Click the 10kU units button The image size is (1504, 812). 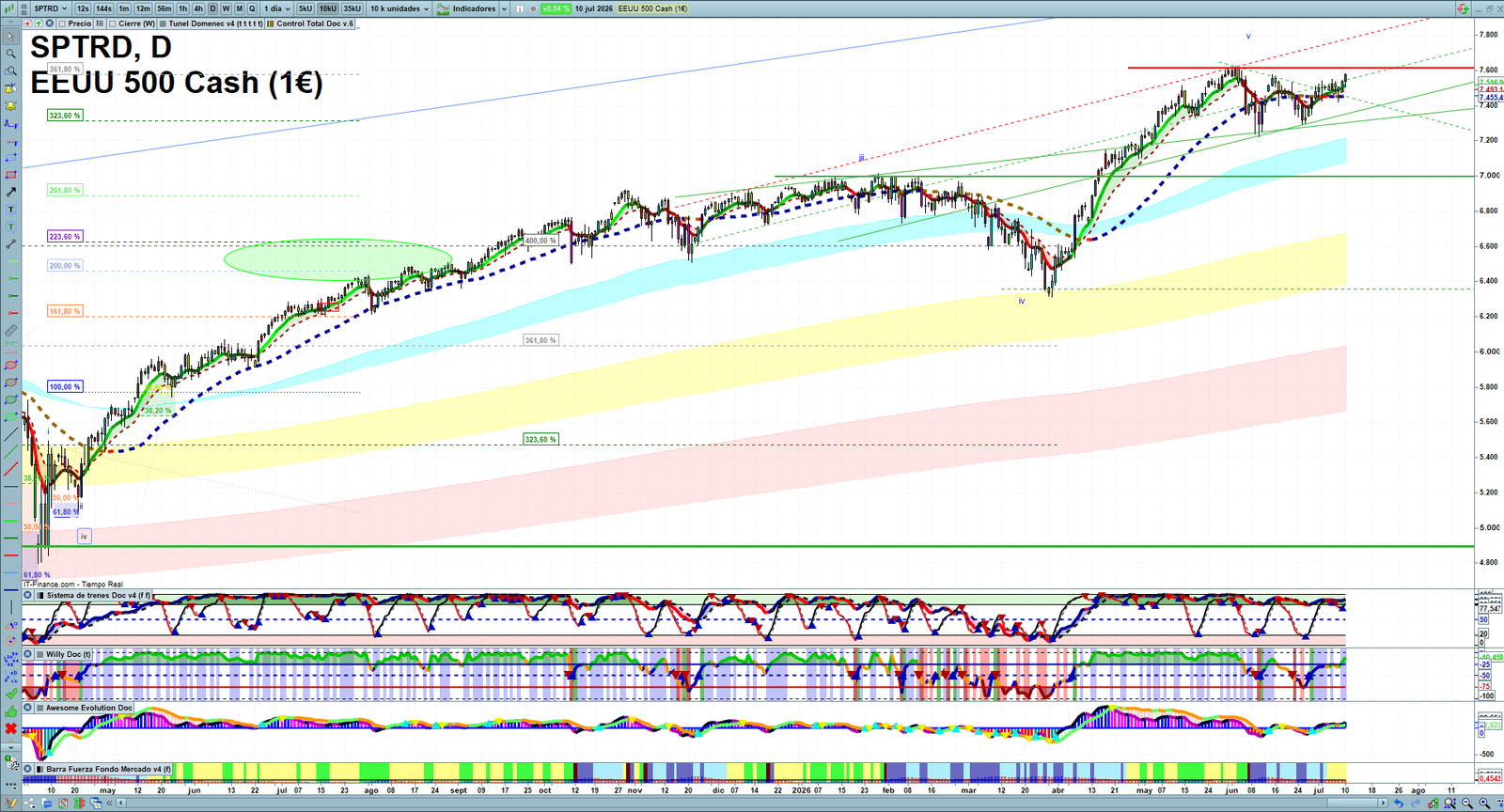tap(327, 8)
